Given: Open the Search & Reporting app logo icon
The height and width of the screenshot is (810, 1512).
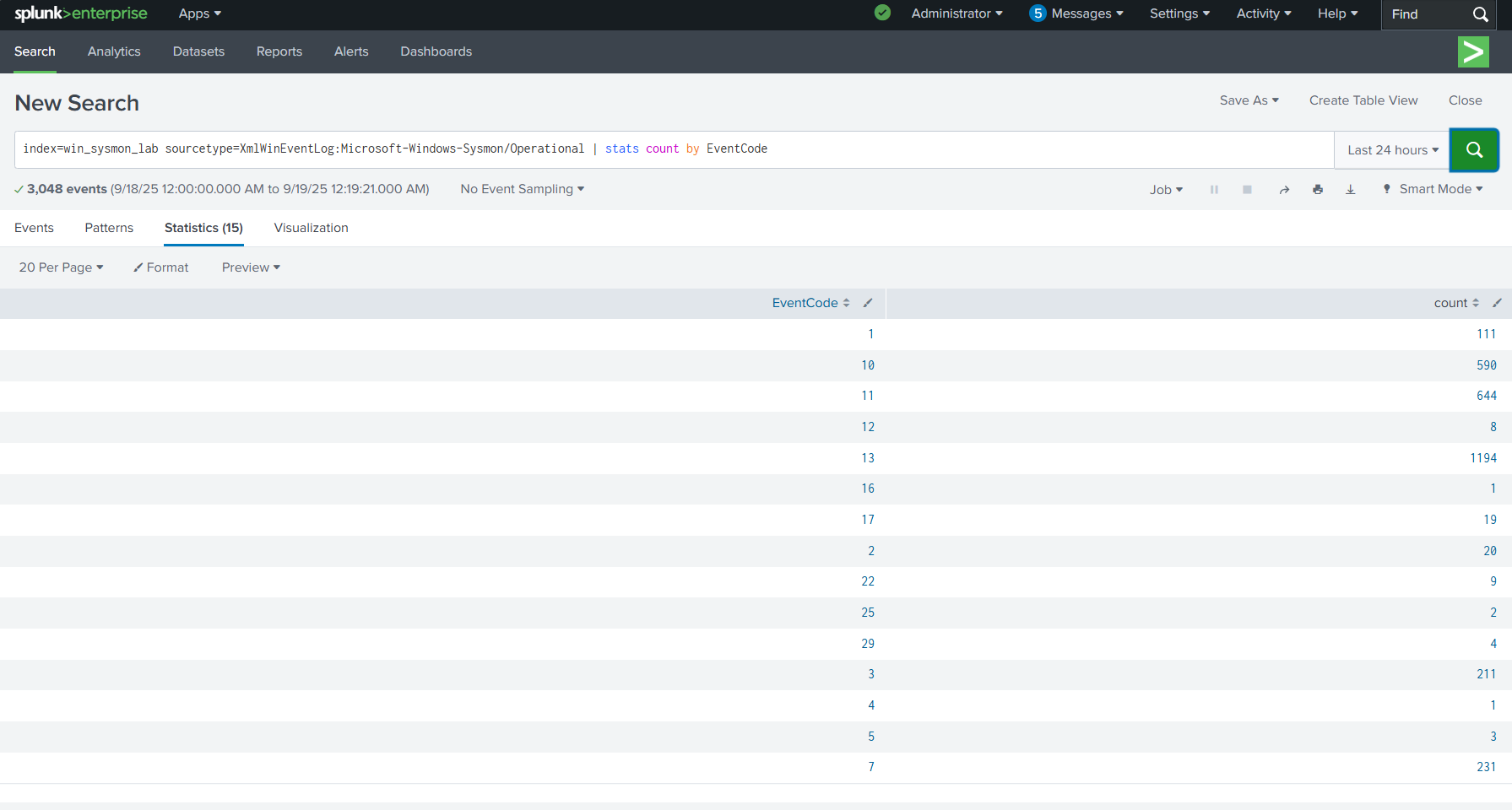Looking at the screenshot, I should tap(1473, 51).
